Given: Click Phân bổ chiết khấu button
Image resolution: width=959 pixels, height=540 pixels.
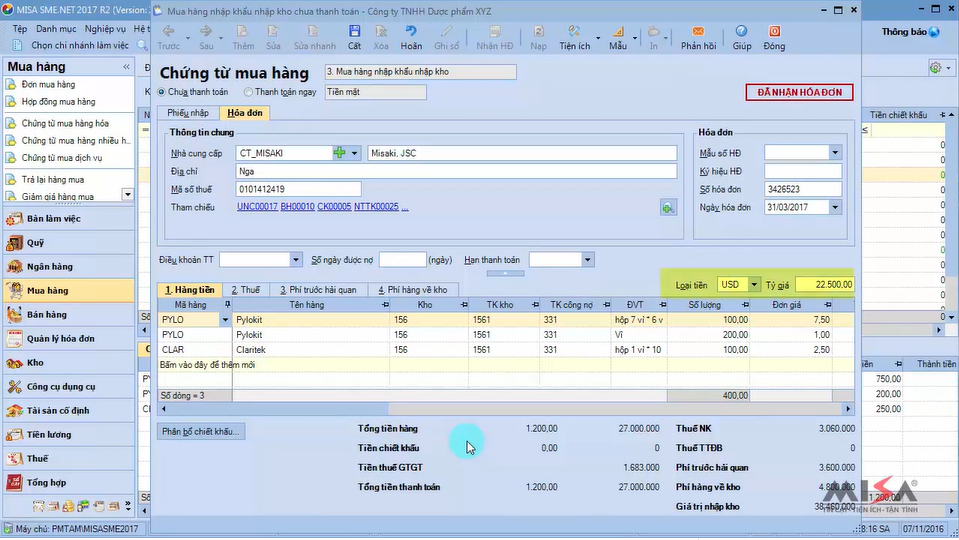Looking at the screenshot, I should (x=201, y=432).
